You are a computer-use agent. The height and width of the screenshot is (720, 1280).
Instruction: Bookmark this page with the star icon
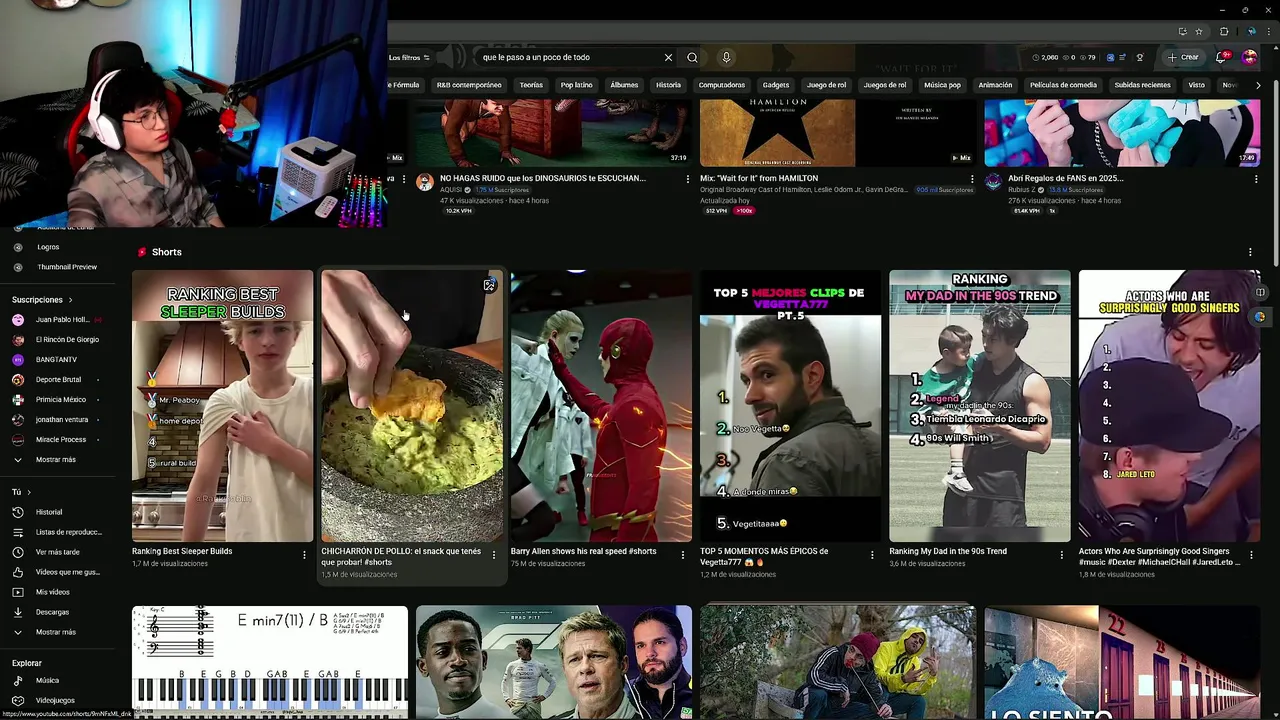coord(1198,31)
